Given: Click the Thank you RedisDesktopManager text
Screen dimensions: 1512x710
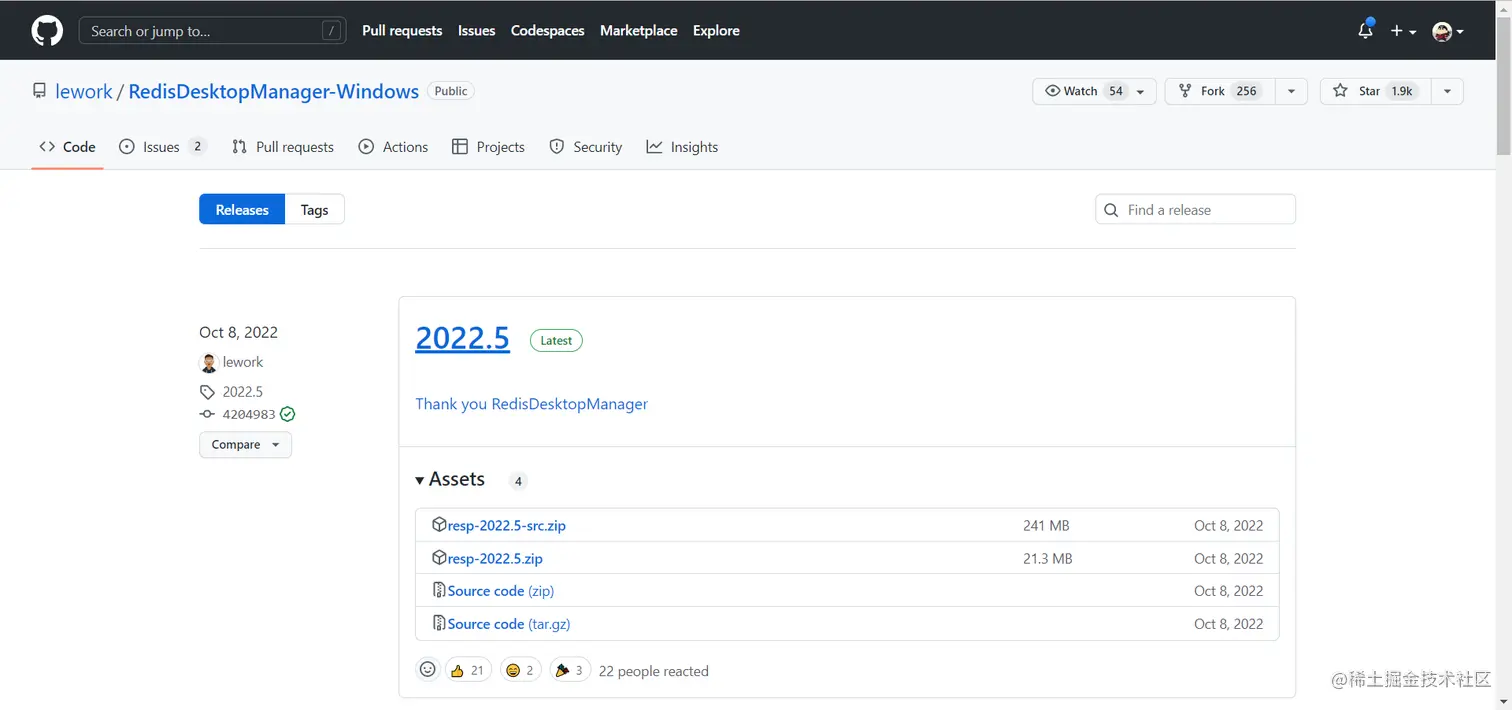Looking at the screenshot, I should point(531,404).
